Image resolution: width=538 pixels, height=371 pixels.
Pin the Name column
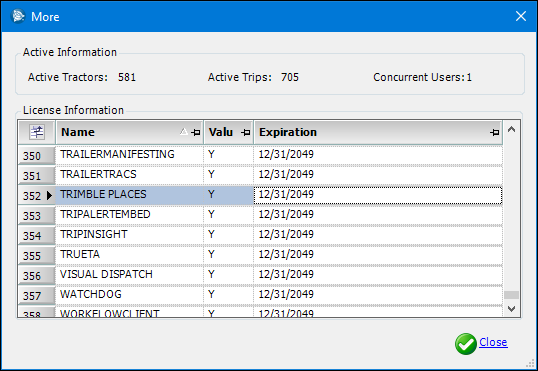[196, 132]
